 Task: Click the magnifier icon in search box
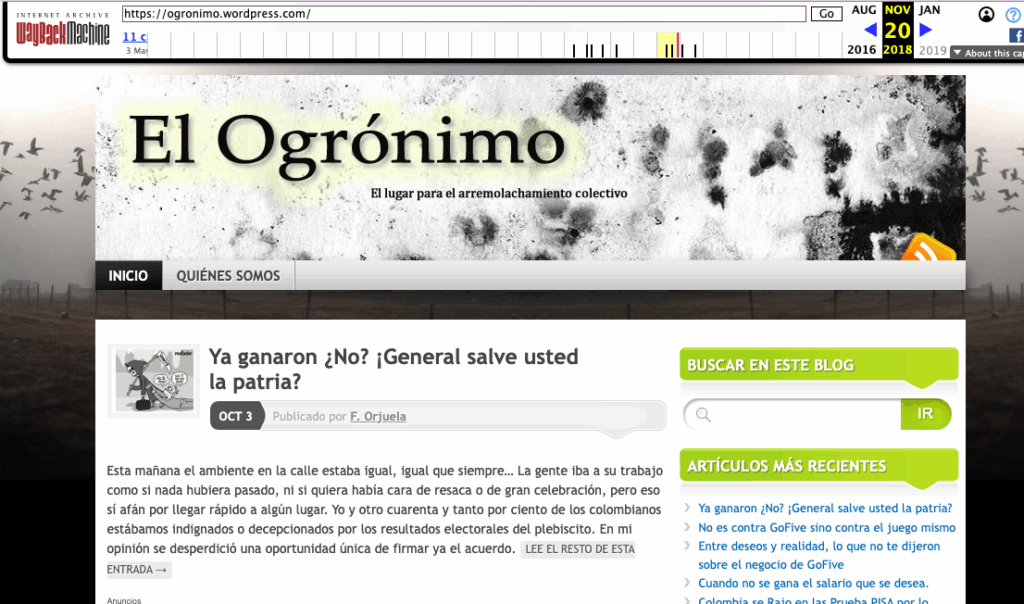704,414
